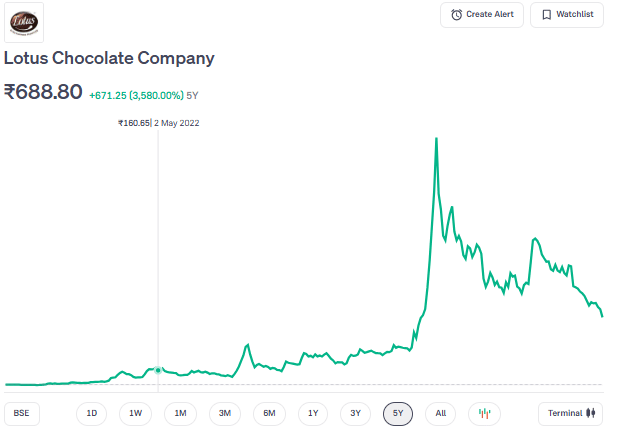
Task: Click the 2 May 2022 chart marker dot
Action: (158, 370)
